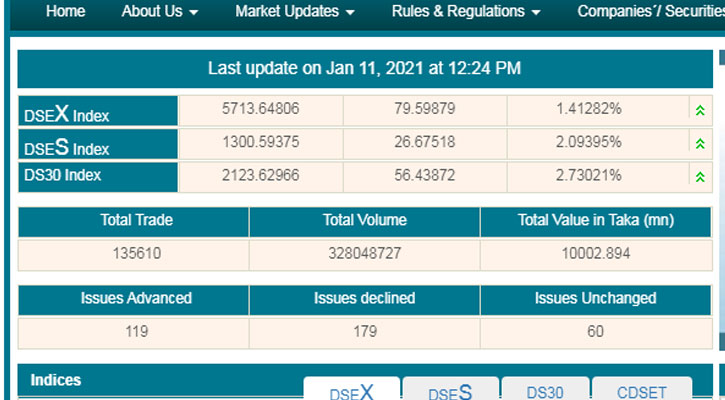Click the Issues declined count 179
The width and height of the screenshot is (725, 400).
(364, 332)
